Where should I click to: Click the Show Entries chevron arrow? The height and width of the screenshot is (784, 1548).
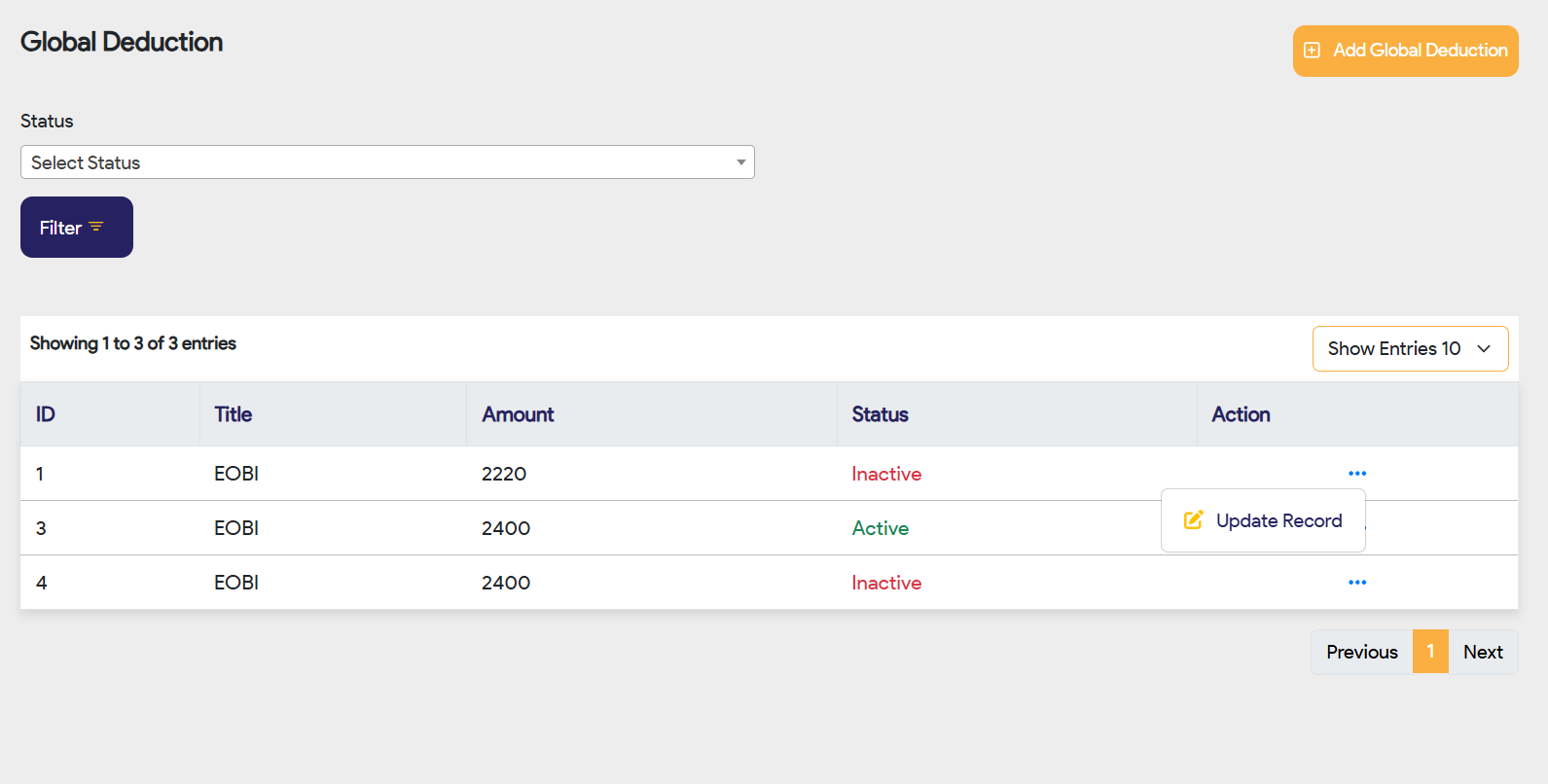tap(1484, 349)
